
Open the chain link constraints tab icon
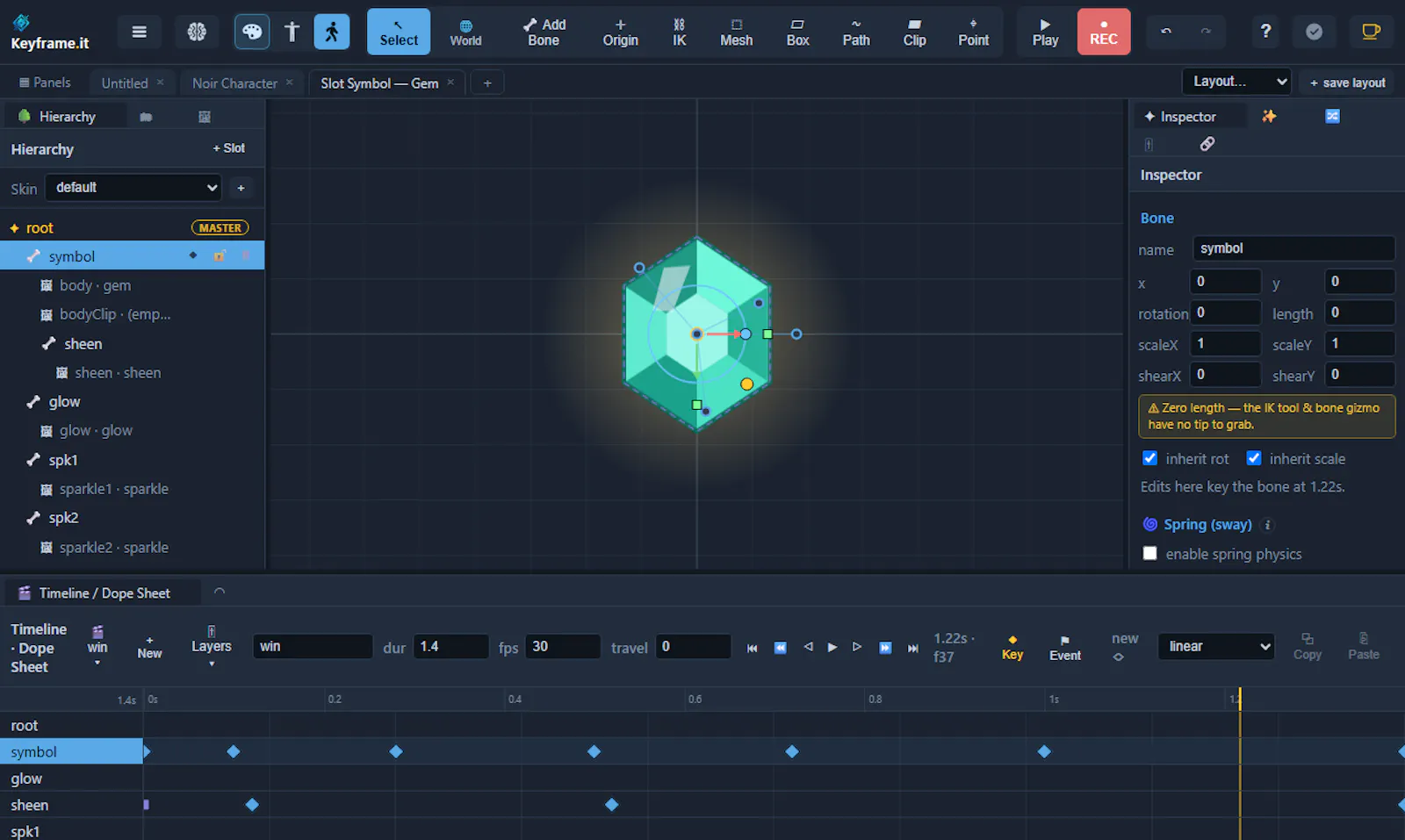click(x=1207, y=144)
